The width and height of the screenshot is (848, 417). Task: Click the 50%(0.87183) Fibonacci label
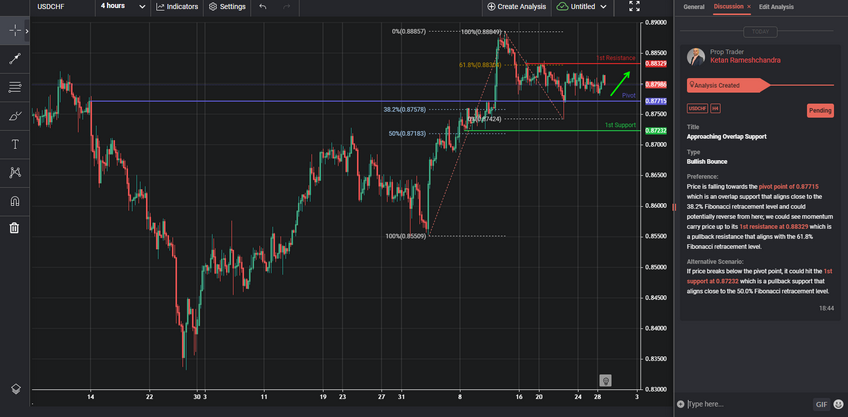pos(407,133)
